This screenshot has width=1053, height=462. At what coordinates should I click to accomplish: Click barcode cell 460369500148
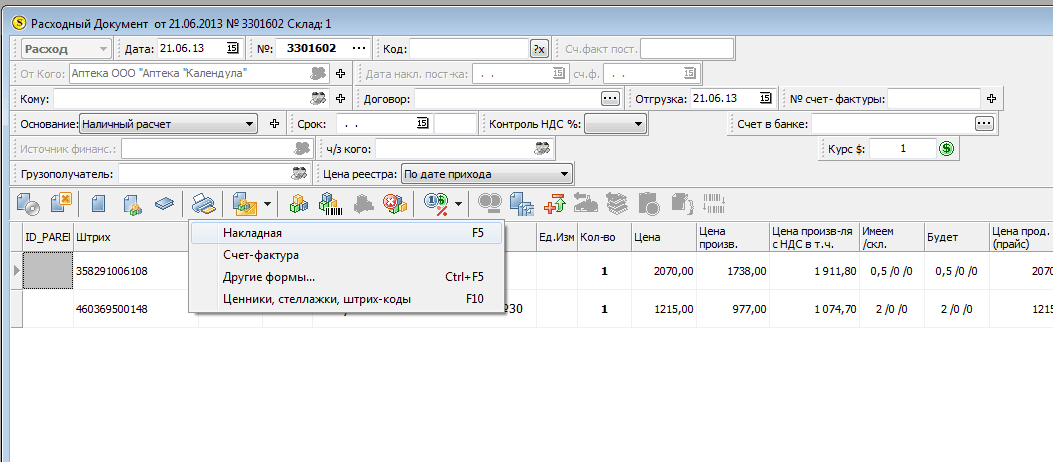[136, 309]
